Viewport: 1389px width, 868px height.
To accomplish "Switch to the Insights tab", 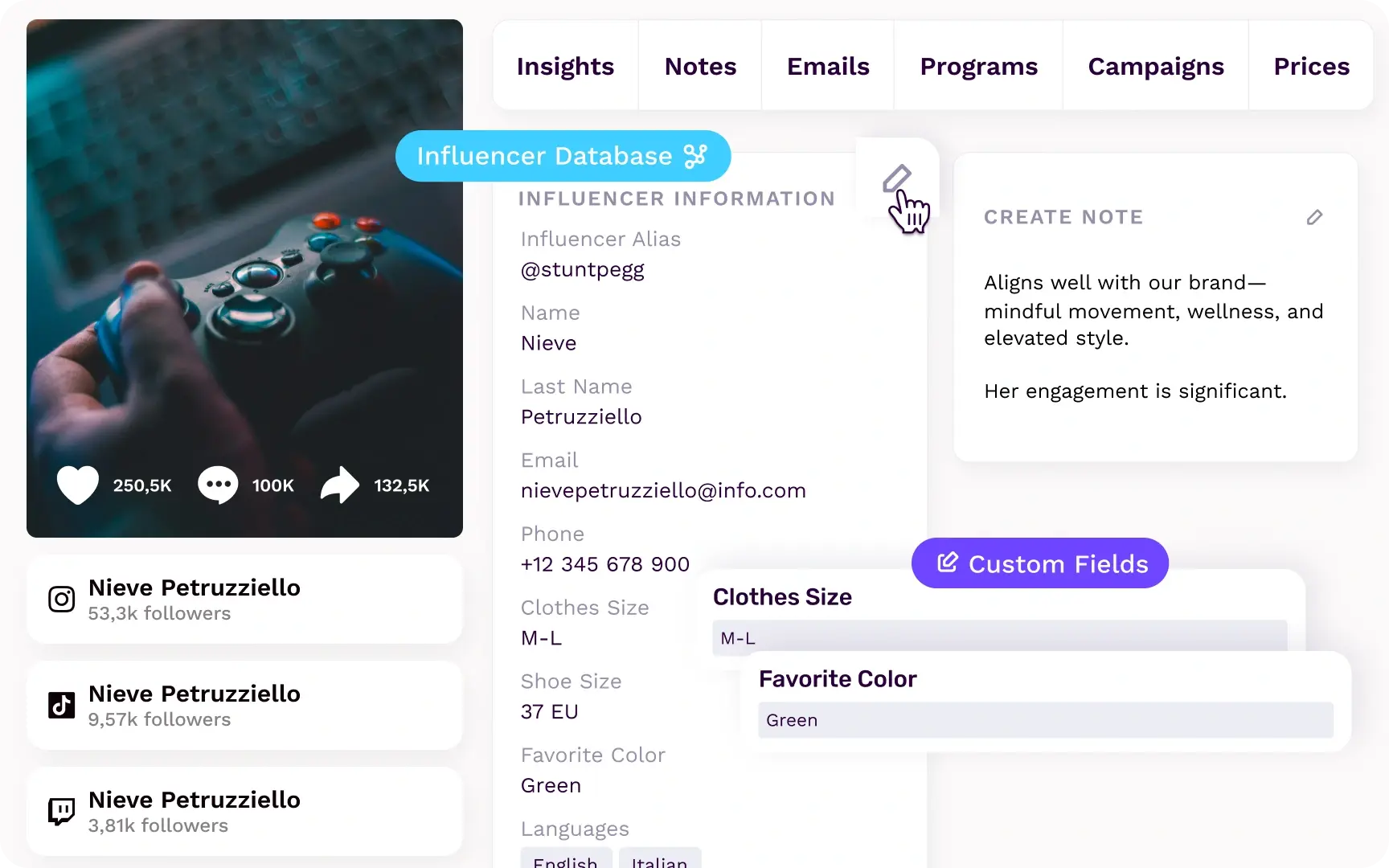I will point(565,66).
